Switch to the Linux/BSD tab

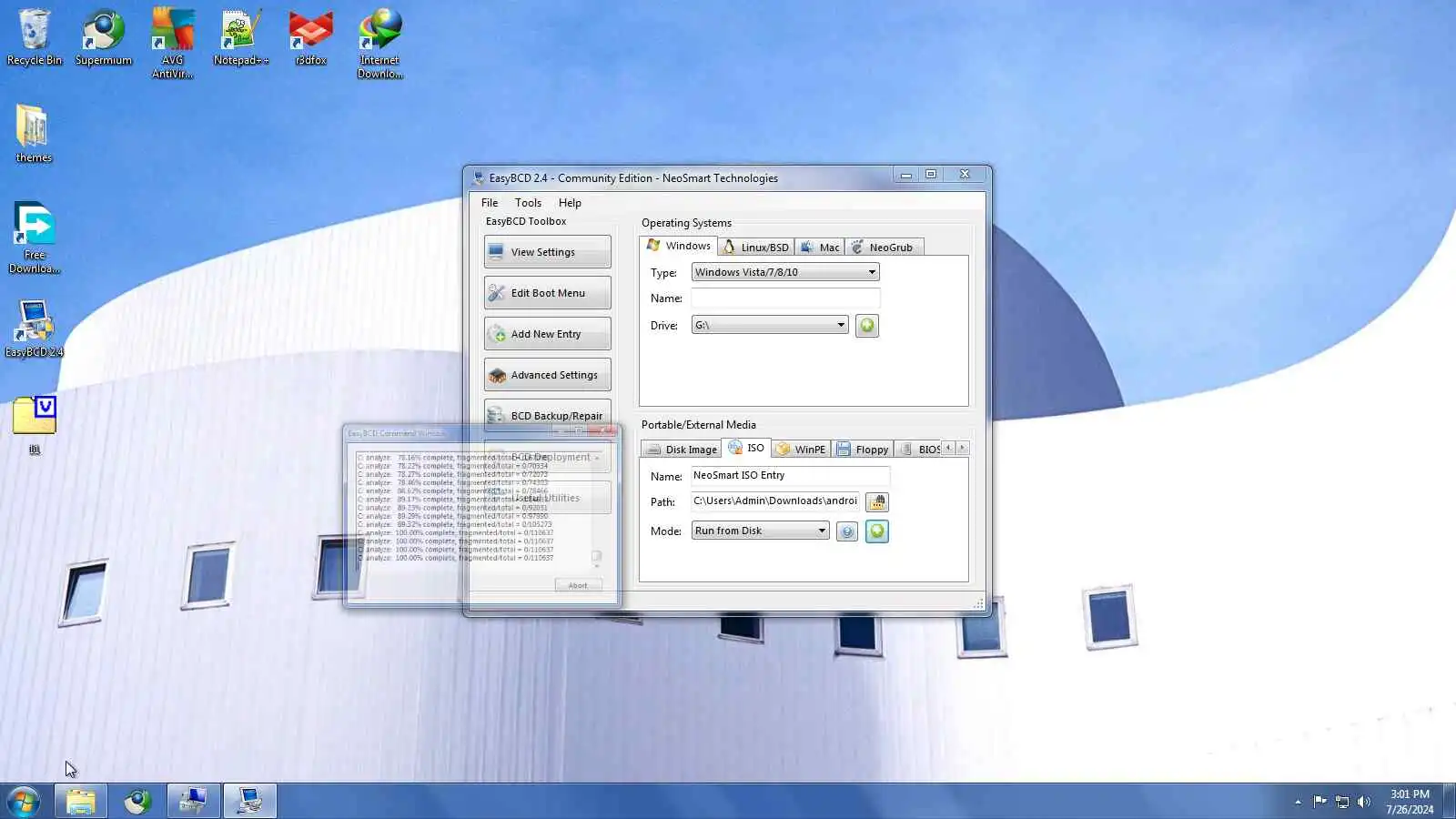pos(755,248)
